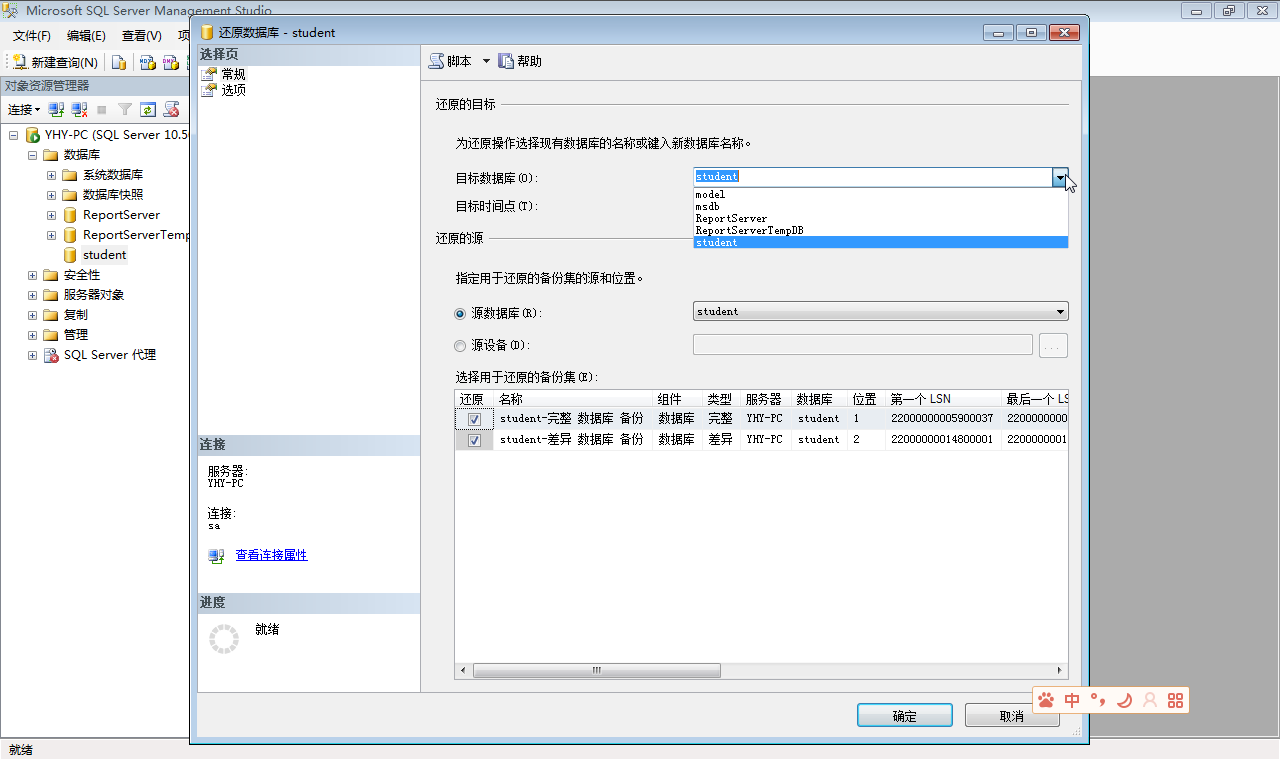Expand the 管理 management folder

33,335
